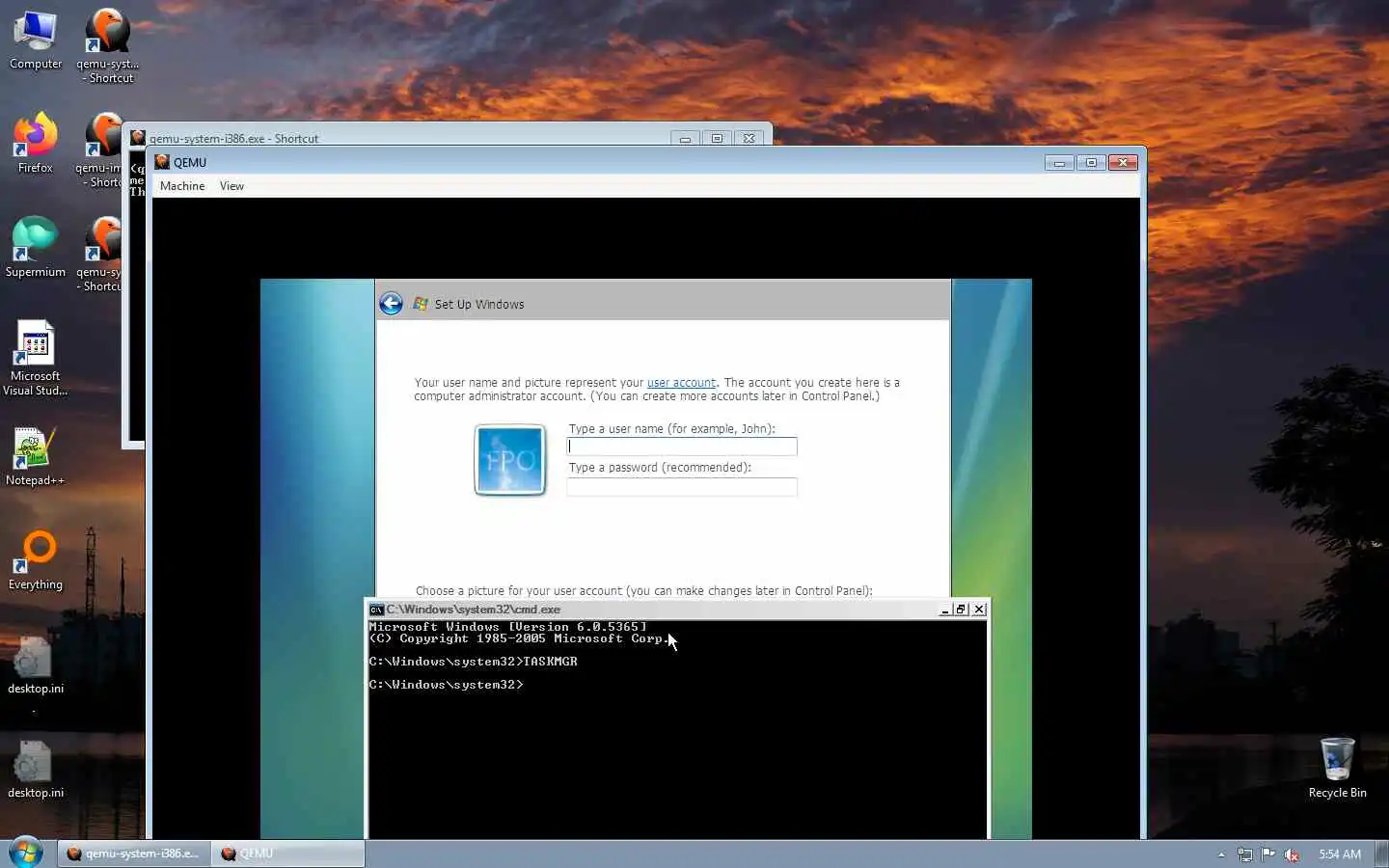This screenshot has width=1389, height=868.
Task: Maximize the qemu-system-i386.exe Shortcut window
Action: coord(717,139)
